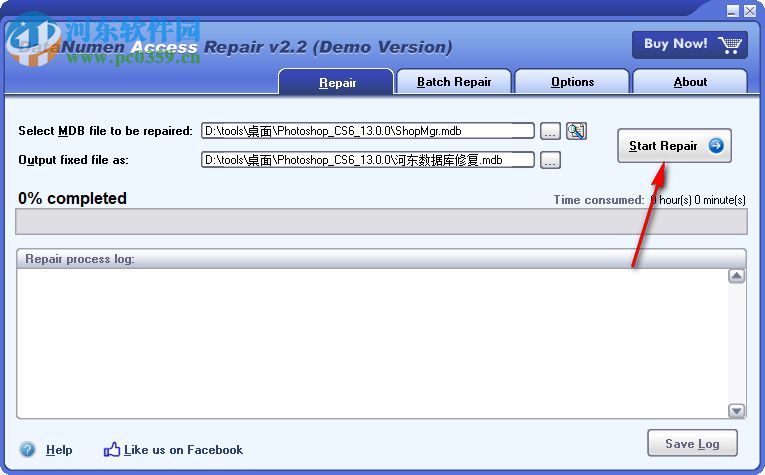The image size is (765, 475).
Task: Search for MDB files using the magnifier icon
Action: [x=576, y=131]
